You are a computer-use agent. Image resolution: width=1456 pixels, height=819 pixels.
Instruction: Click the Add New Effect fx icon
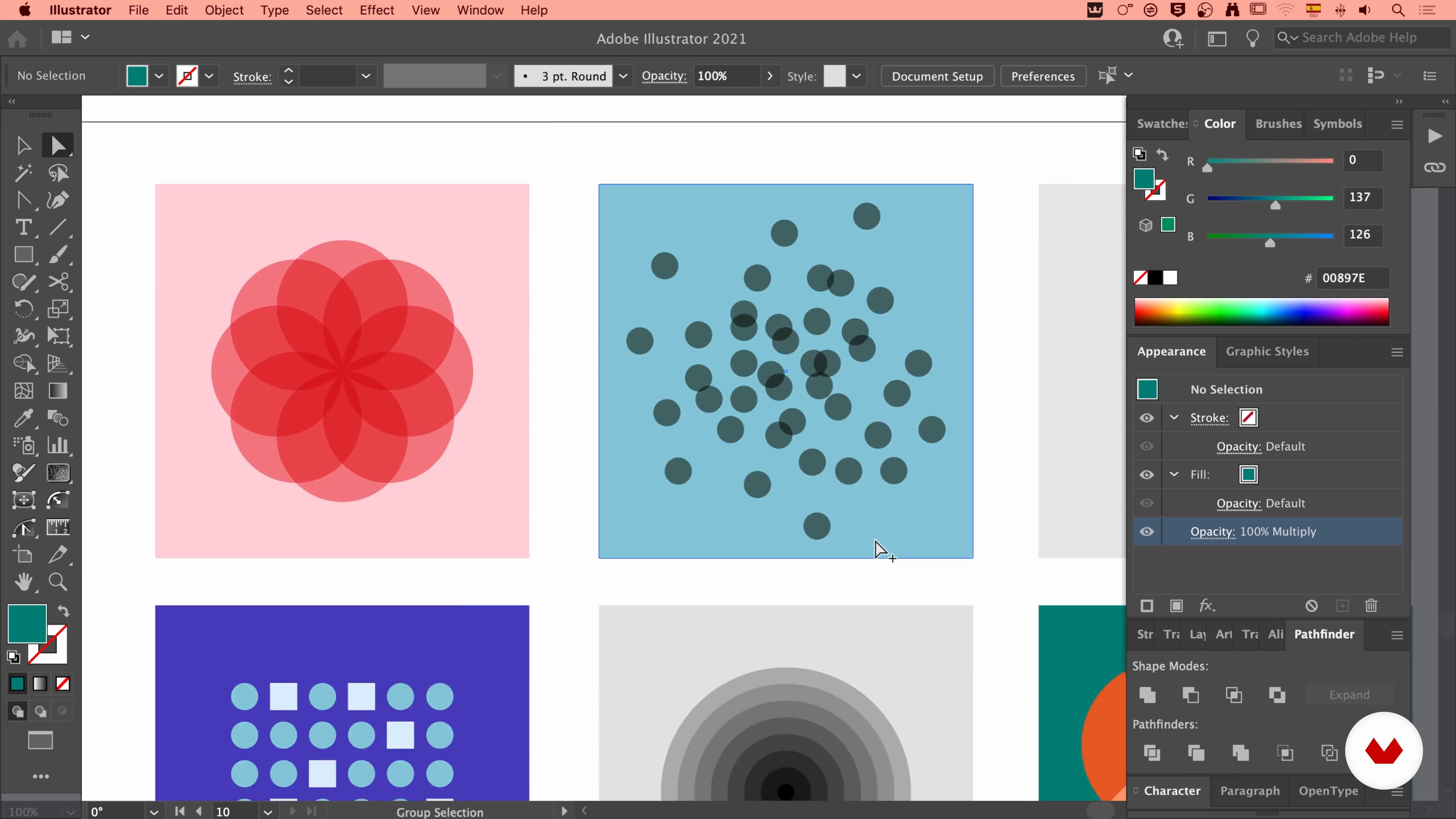(1207, 606)
